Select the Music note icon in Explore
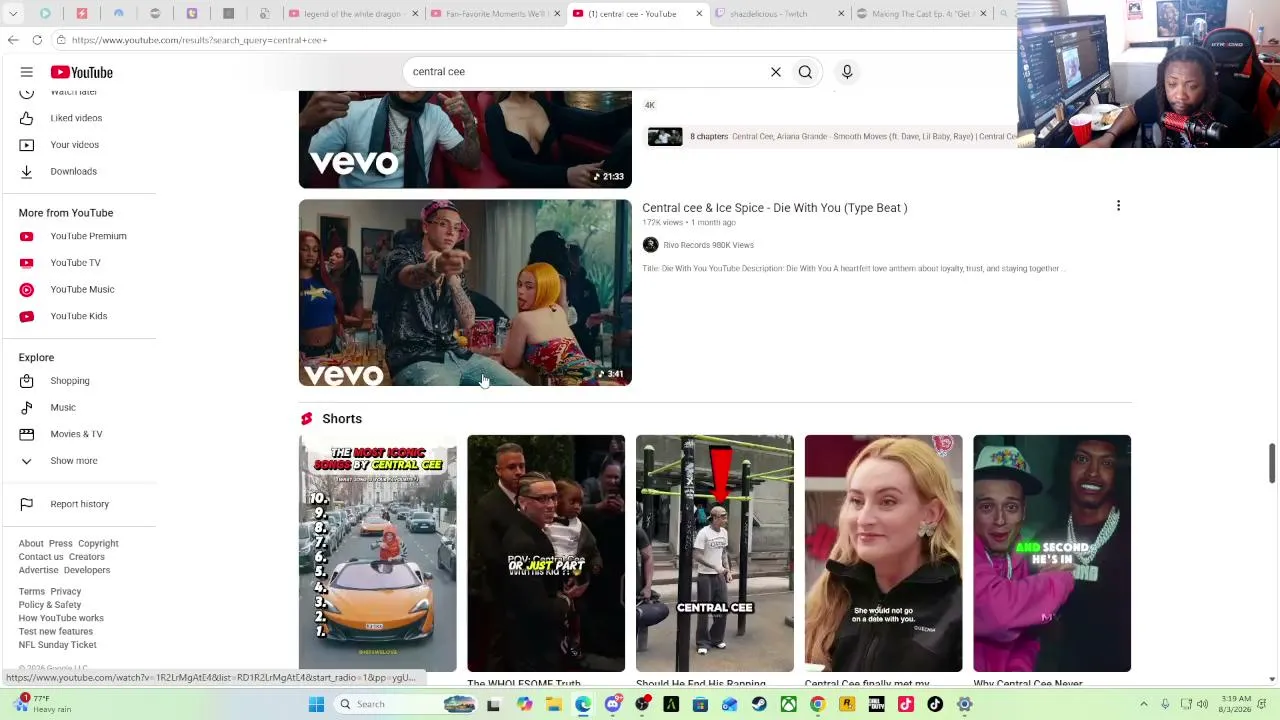The height and width of the screenshot is (720, 1280). coord(27,407)
